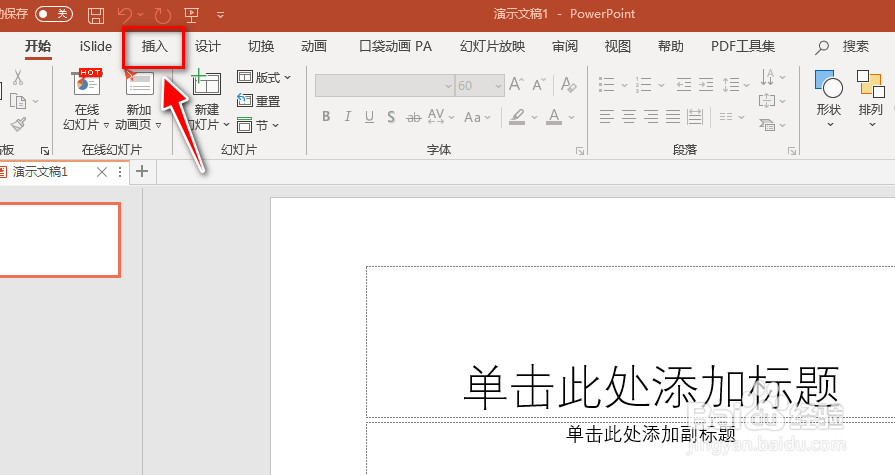Screen dimensions: 895x475
Task: Open the 插入 ribbon tab
Action: tap(154, 46)
